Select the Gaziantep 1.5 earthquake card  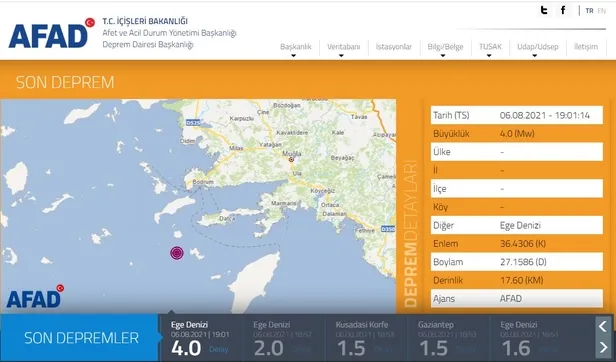[x=449, y=338]
